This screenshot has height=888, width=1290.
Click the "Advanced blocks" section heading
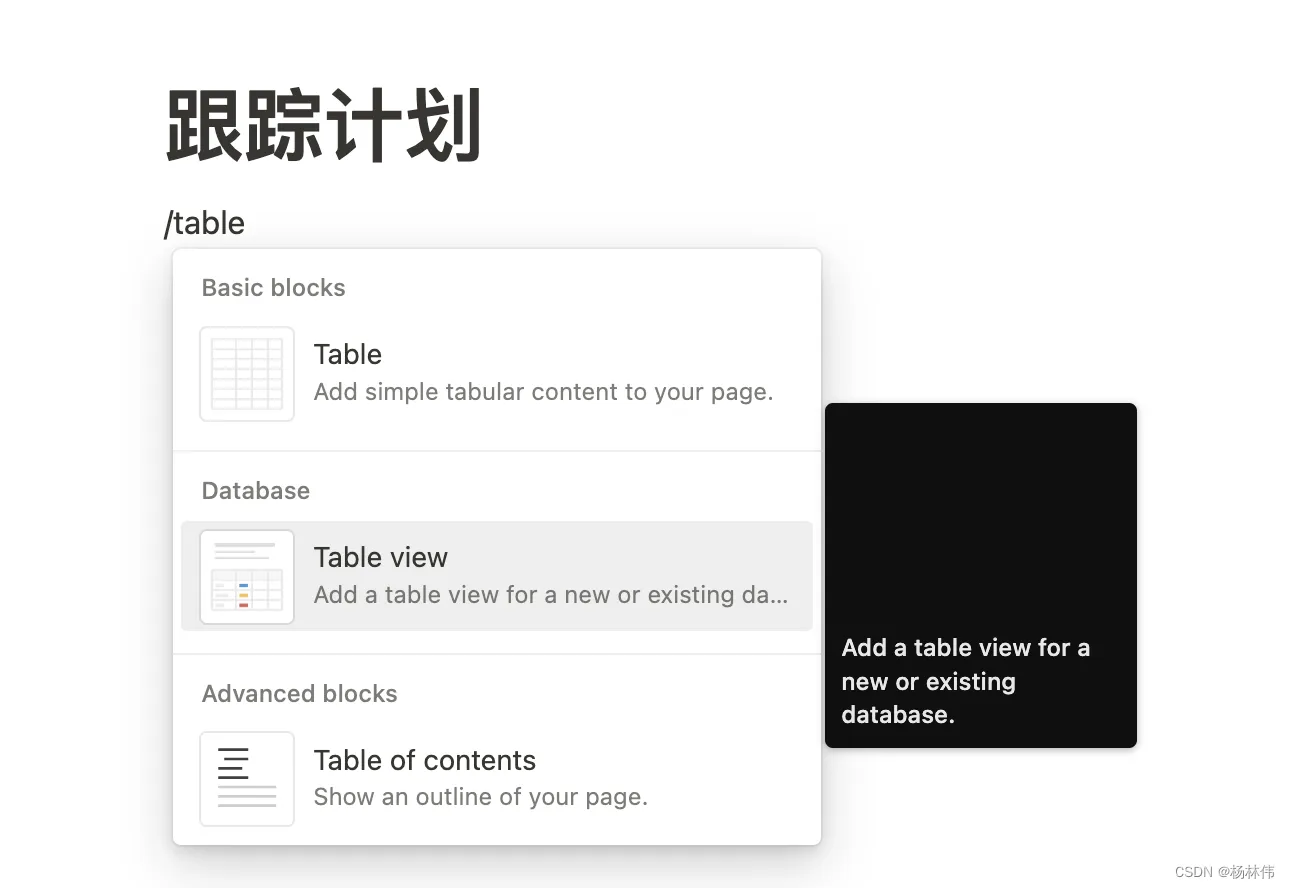[299, 694]
